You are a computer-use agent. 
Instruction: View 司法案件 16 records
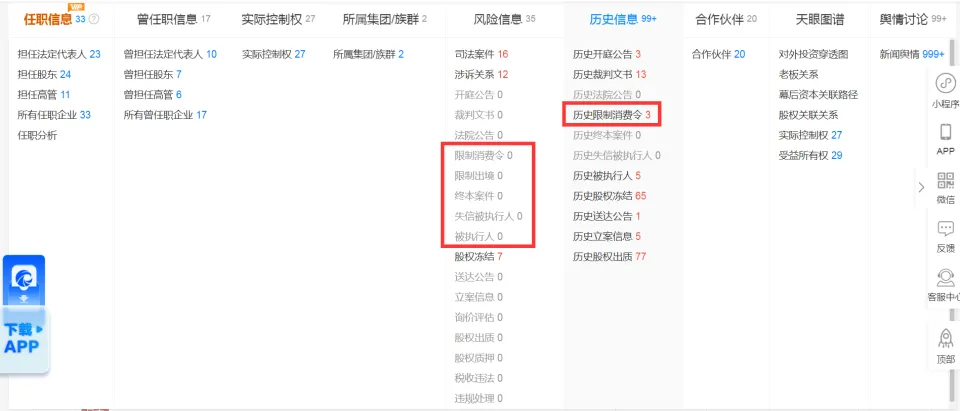[481, 54]
